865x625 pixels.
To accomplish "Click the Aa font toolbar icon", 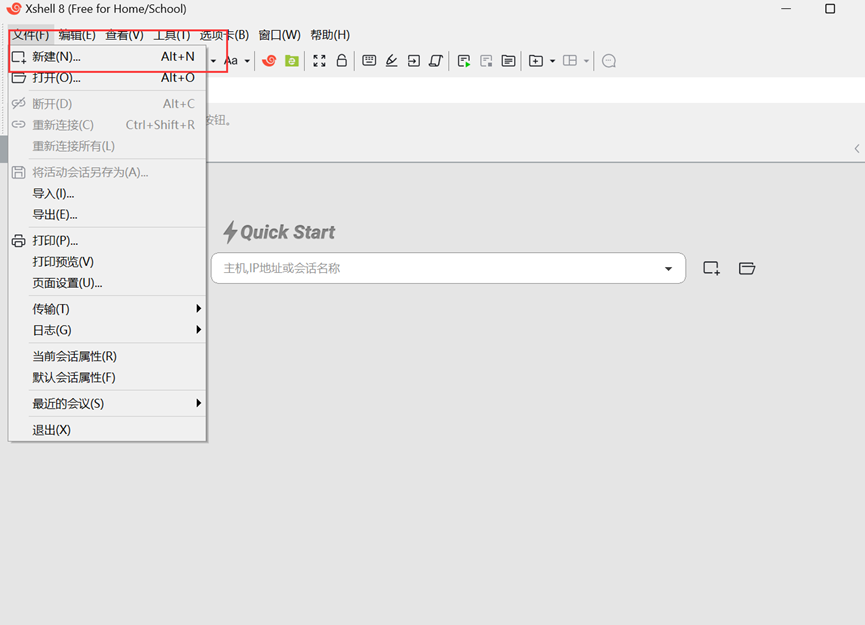I will click(x=231, y=61).
